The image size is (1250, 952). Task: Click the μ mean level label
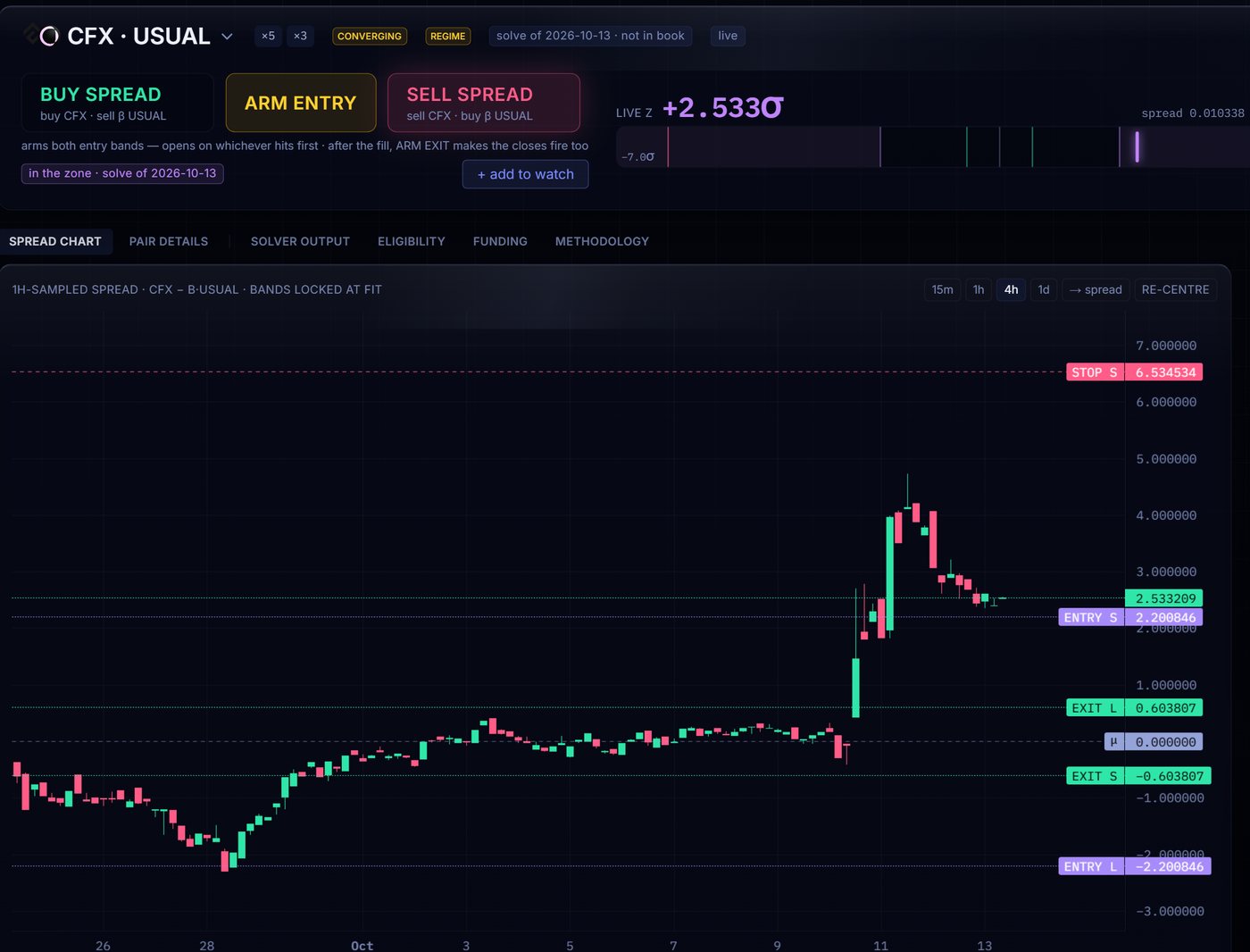[1114, 741]
